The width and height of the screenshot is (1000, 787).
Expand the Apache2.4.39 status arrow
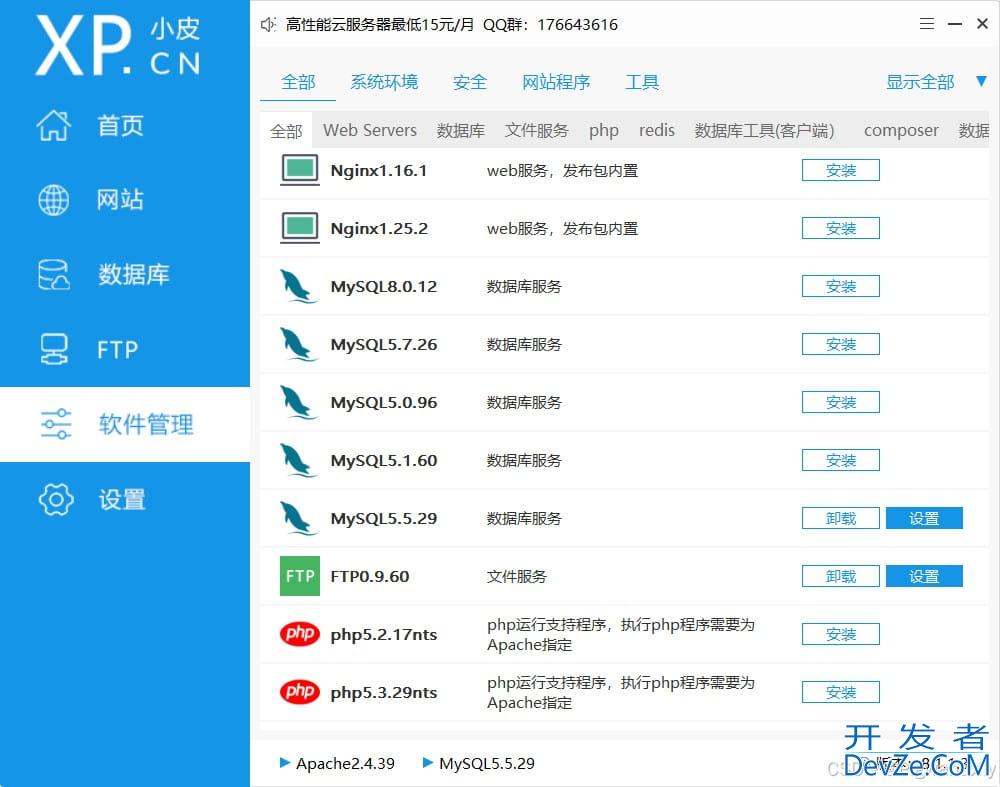pyautogui.click(x=285, y=763)
